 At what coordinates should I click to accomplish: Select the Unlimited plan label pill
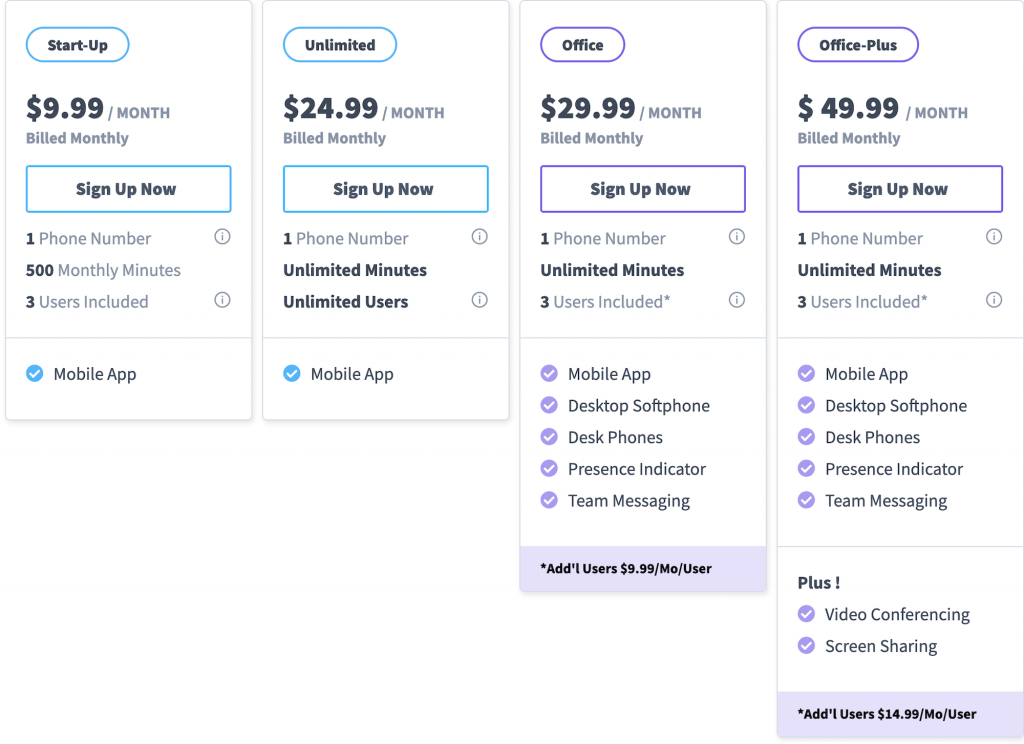pos(340,45)
